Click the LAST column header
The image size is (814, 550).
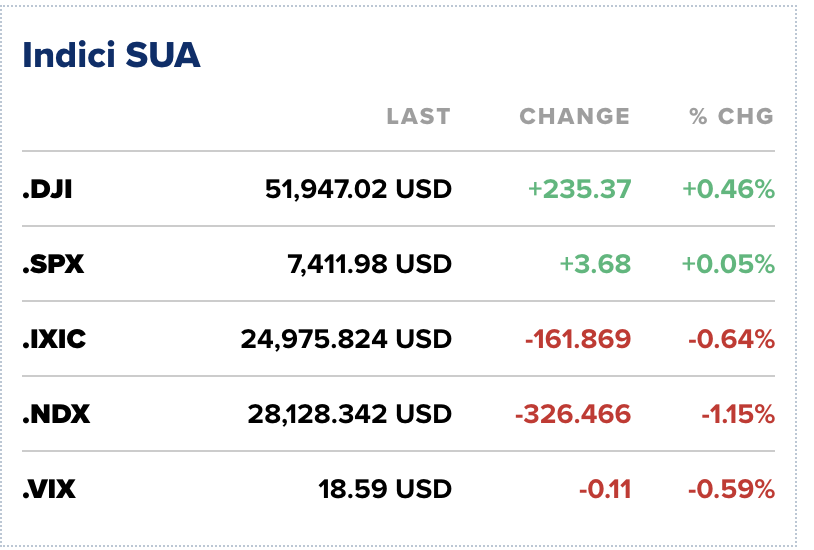click(418, 116)
